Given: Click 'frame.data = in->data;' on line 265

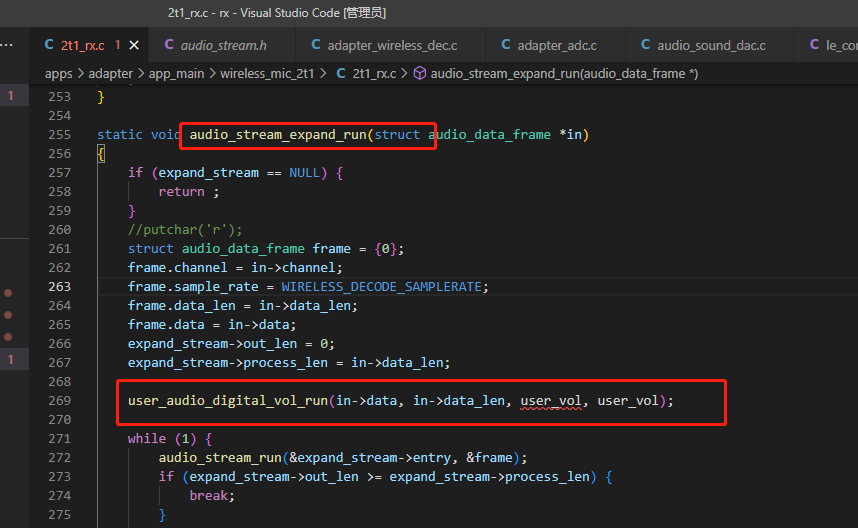Looking at the screenshot, I should pyautogui.click(x=212, y=325).
